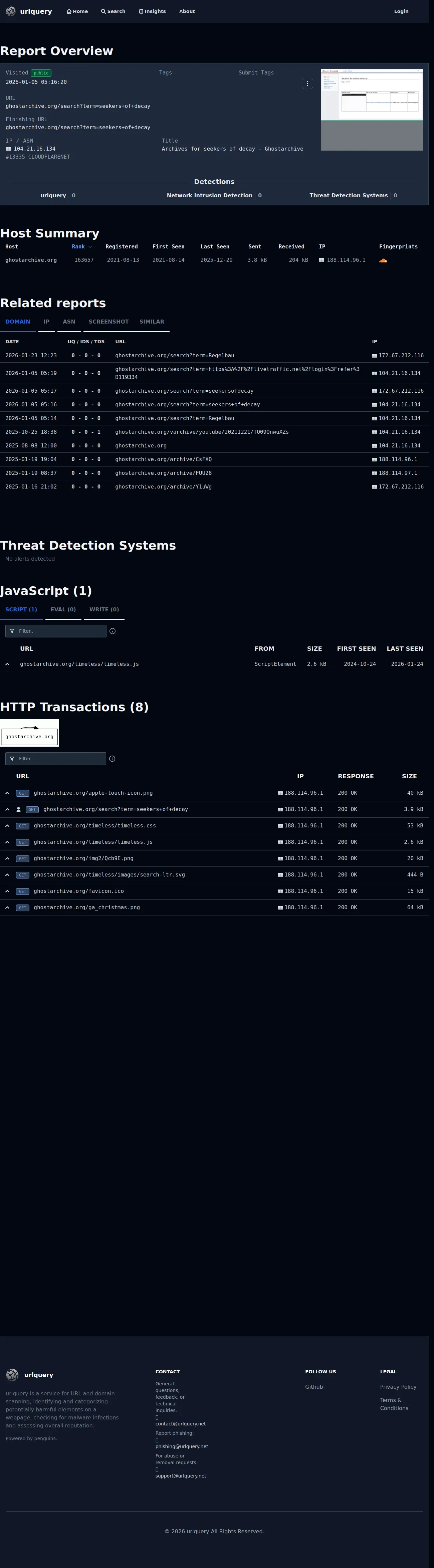
Task: Click GET badge for apple-touch-icon.png
Action: [22, 793]
